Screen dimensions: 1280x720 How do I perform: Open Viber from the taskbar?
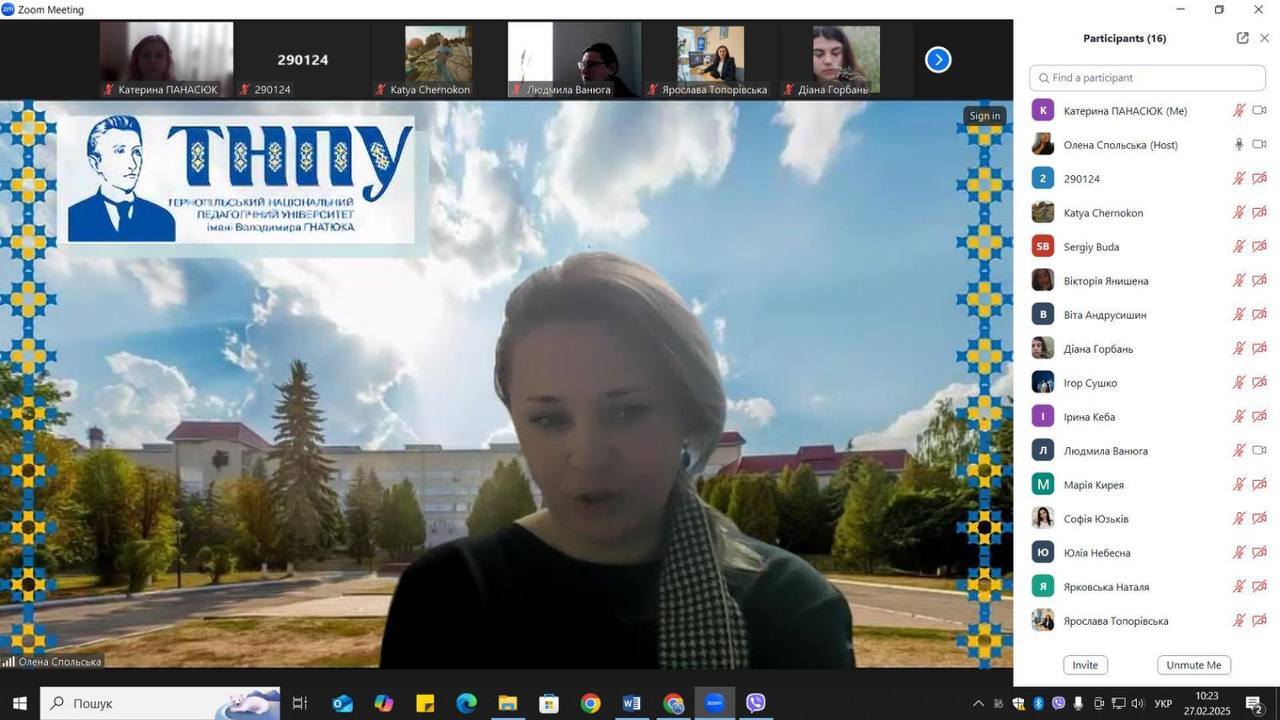point(756,703)
